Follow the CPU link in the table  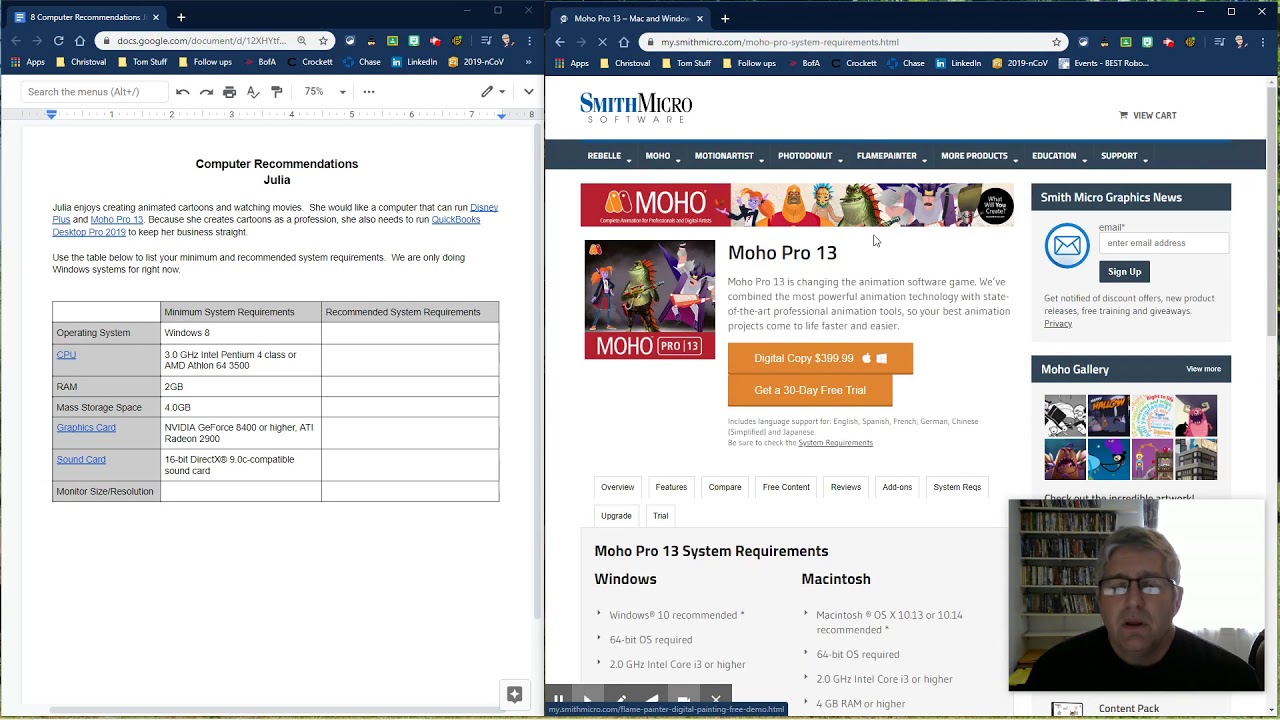(x=66, y=355)
